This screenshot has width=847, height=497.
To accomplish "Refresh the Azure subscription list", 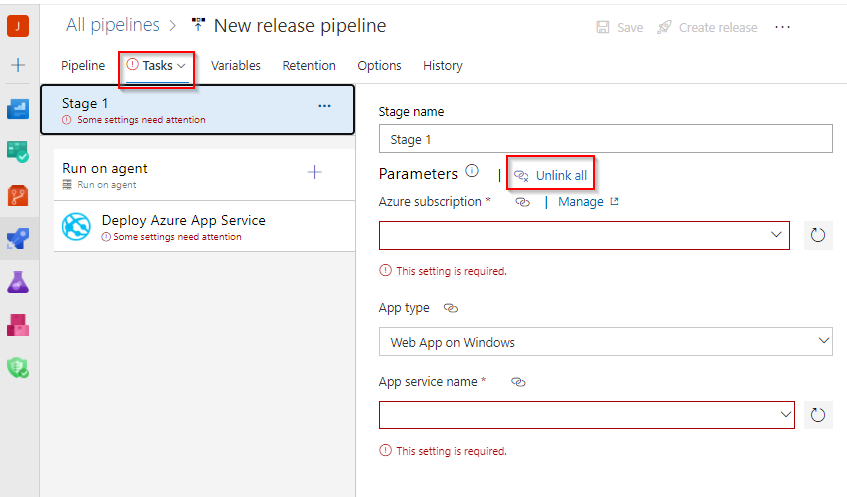I will tap(818, 235).
